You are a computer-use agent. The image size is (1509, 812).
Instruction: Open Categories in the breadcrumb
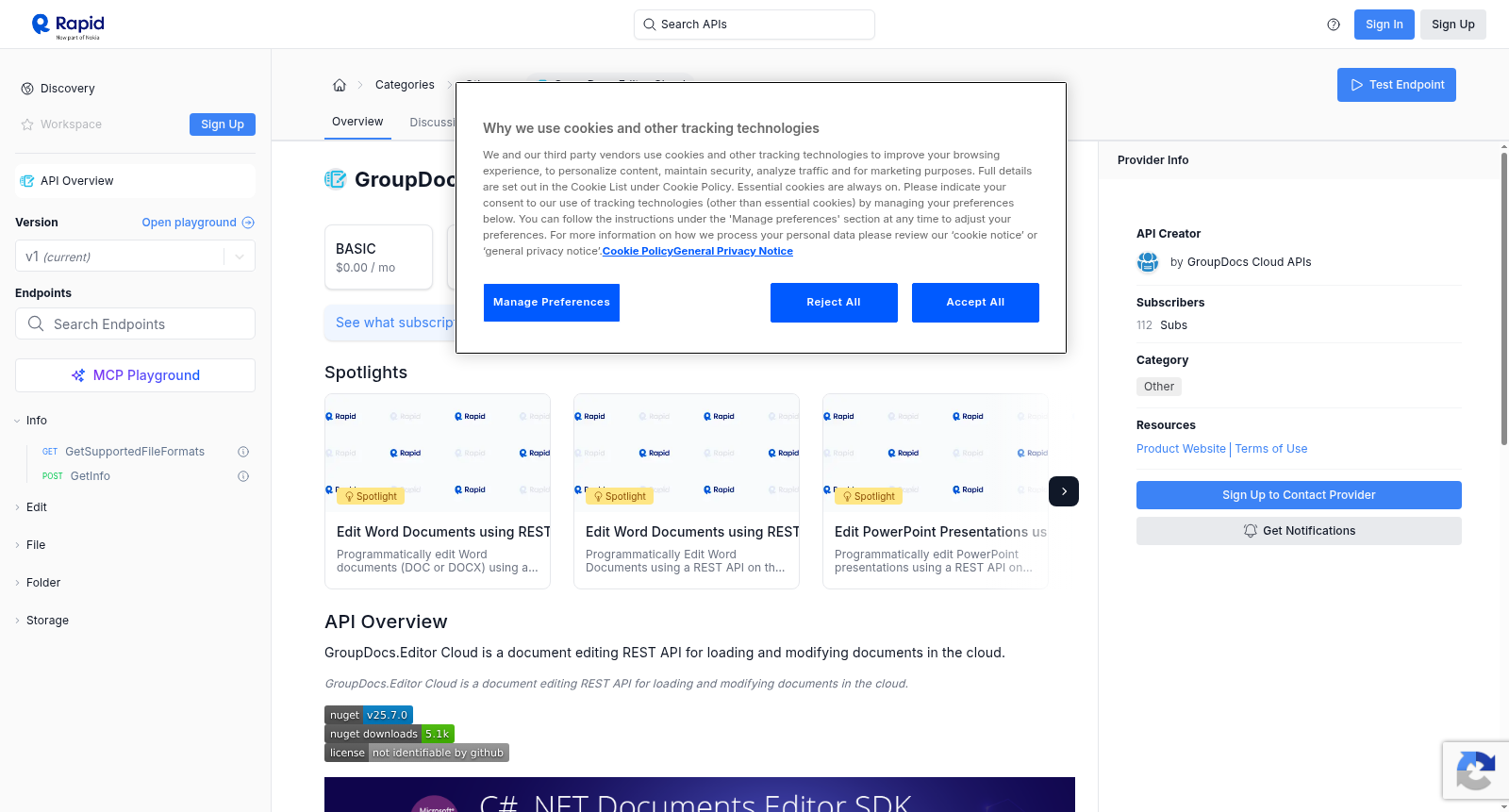pos(405,85)
